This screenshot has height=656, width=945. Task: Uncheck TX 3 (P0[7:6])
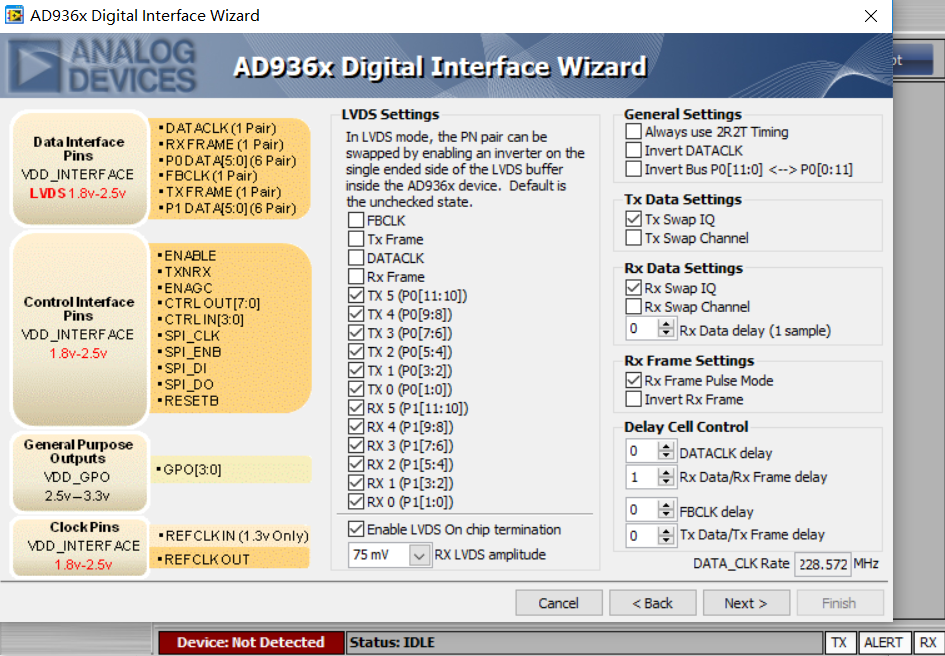[x=356, y=333]
